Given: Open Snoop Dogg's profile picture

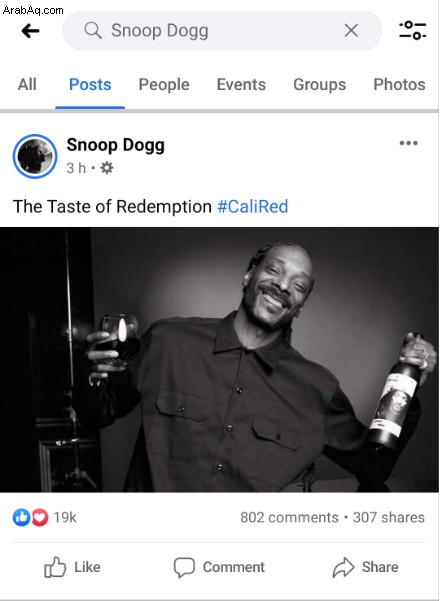Looking at the screenshot, I should pos(35,156).
